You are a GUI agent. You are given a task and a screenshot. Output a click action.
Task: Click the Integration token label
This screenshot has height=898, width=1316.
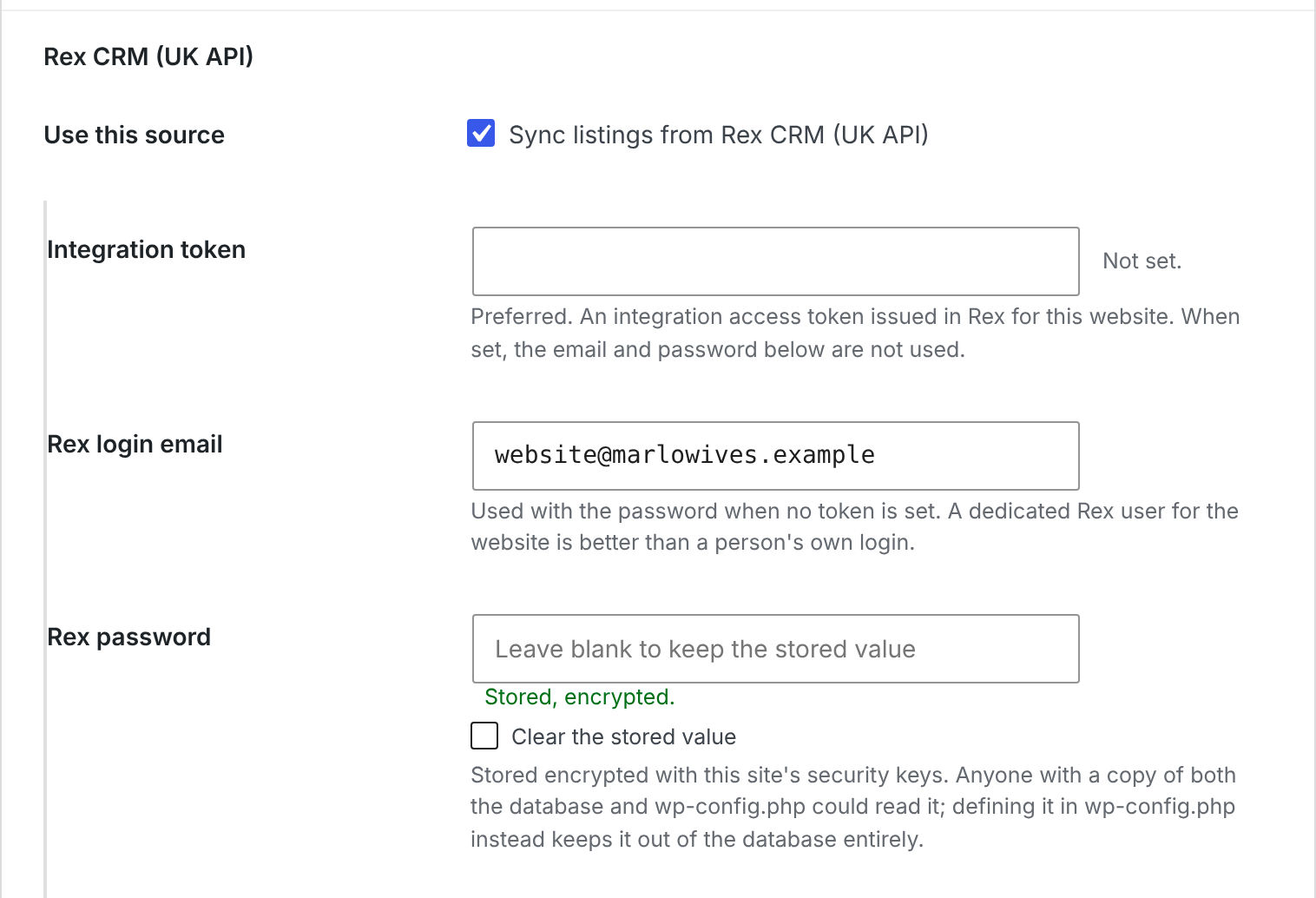[146, 249]
